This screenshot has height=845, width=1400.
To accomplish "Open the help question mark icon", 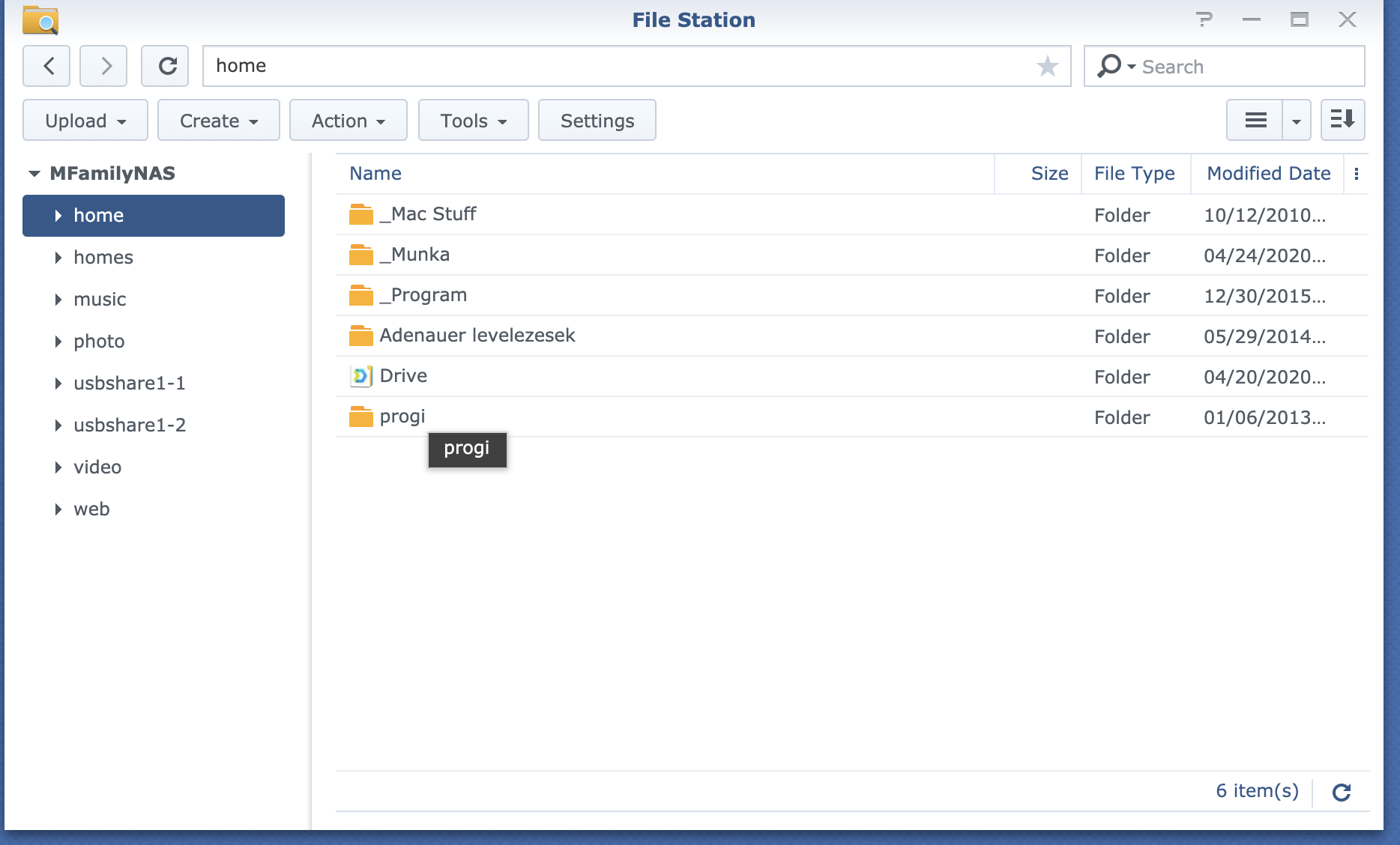I will tap(1204, 19).
